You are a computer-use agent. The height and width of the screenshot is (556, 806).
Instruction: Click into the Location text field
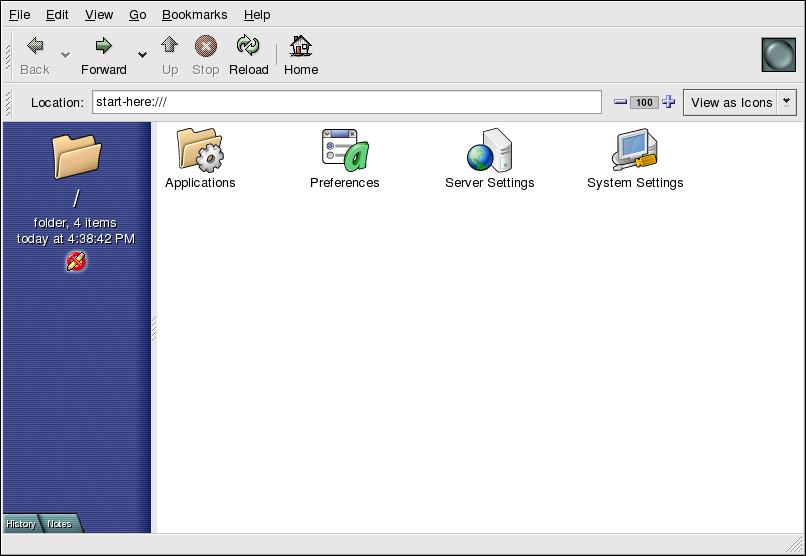click(346, 102)
